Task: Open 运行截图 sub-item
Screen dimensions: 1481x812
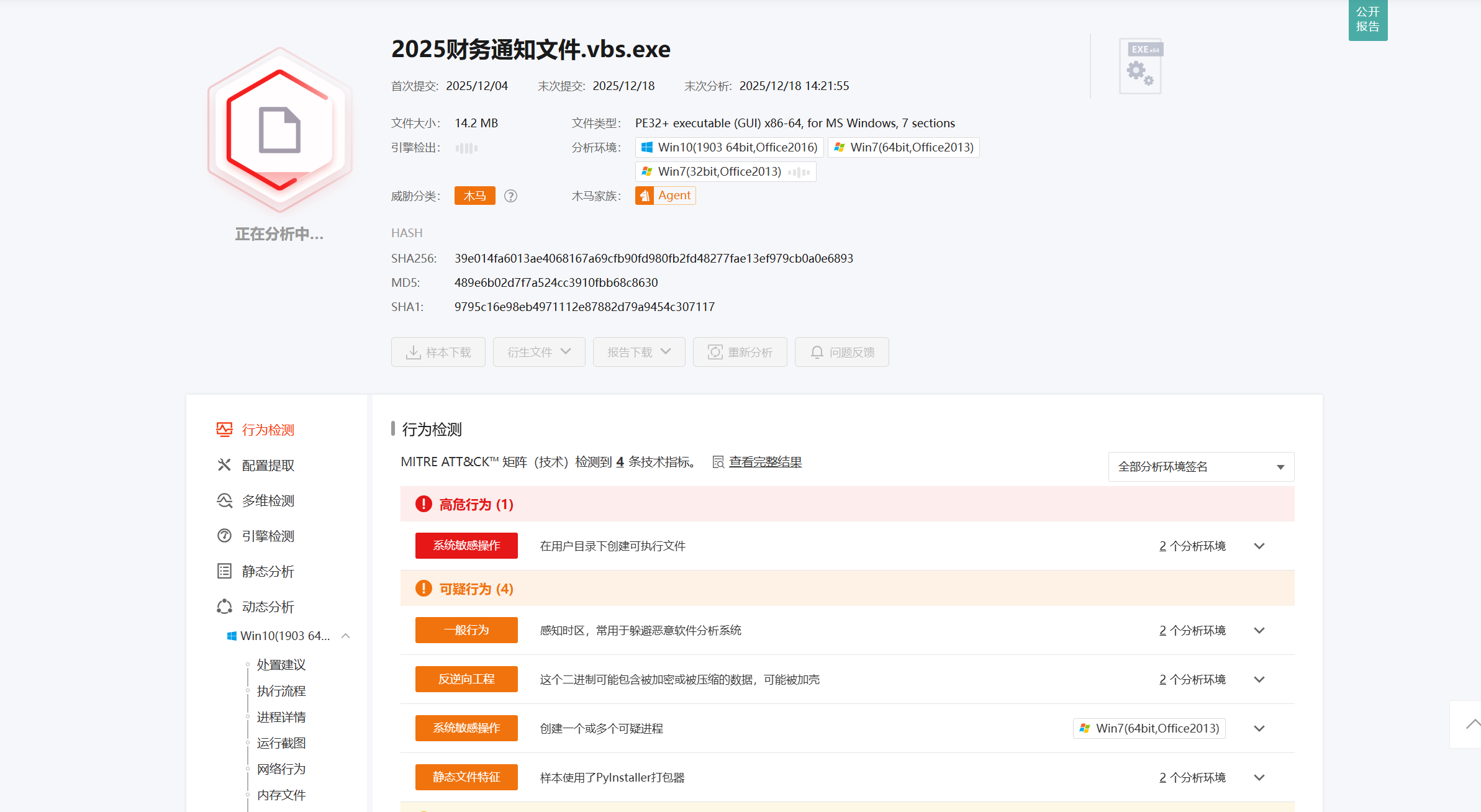Action: [x=281, y=743]
